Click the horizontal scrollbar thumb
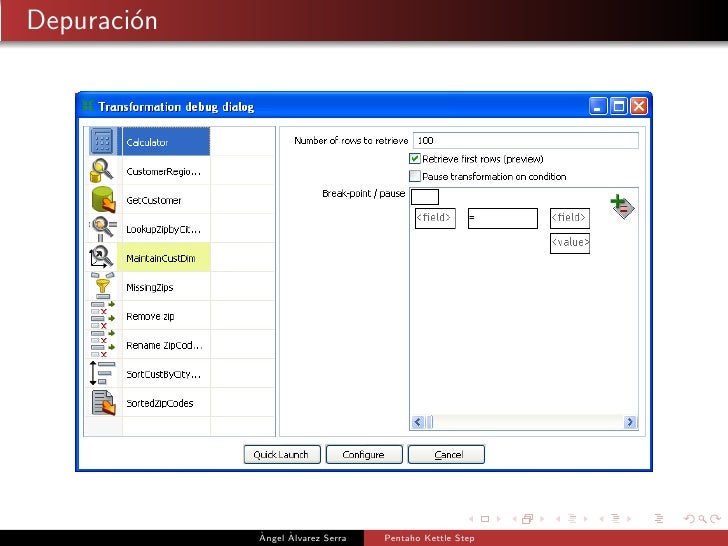728x546 pixels. (430, 422)
